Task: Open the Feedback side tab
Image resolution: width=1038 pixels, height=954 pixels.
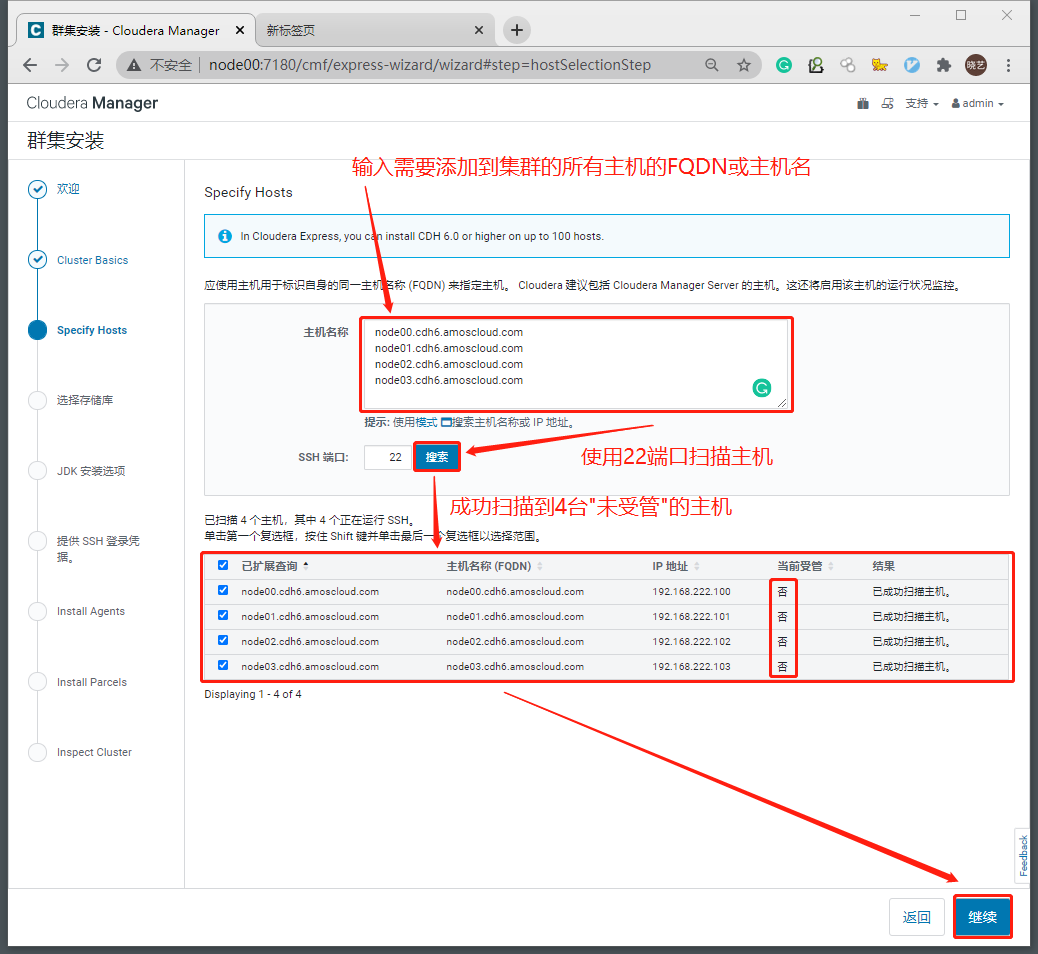Action: pos(1023,855)
